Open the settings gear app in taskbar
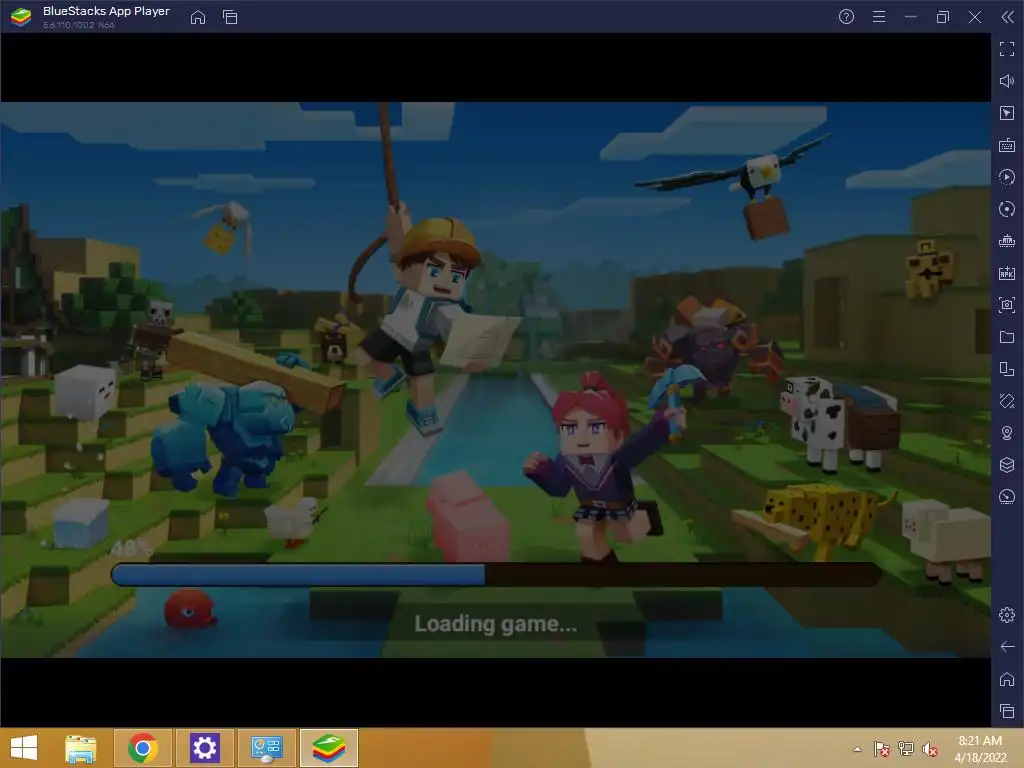Viewport: 1024px width, 768px height. tap(204, 748)
